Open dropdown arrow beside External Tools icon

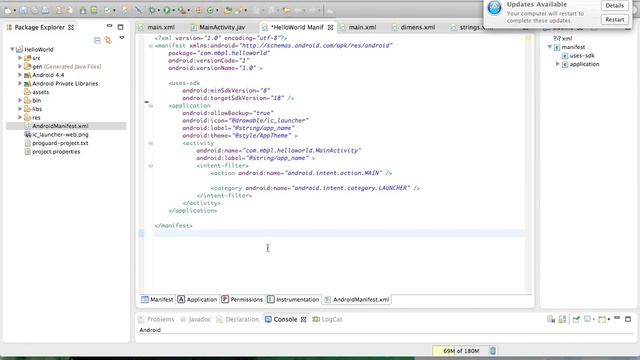[x=188, y=11]
